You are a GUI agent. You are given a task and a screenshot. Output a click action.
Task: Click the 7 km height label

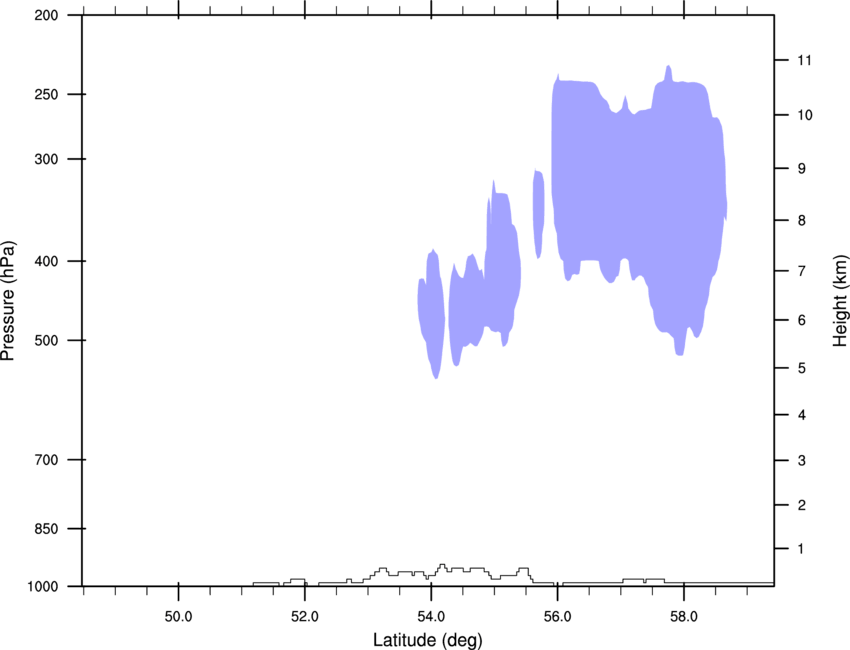tap(802, 271)
